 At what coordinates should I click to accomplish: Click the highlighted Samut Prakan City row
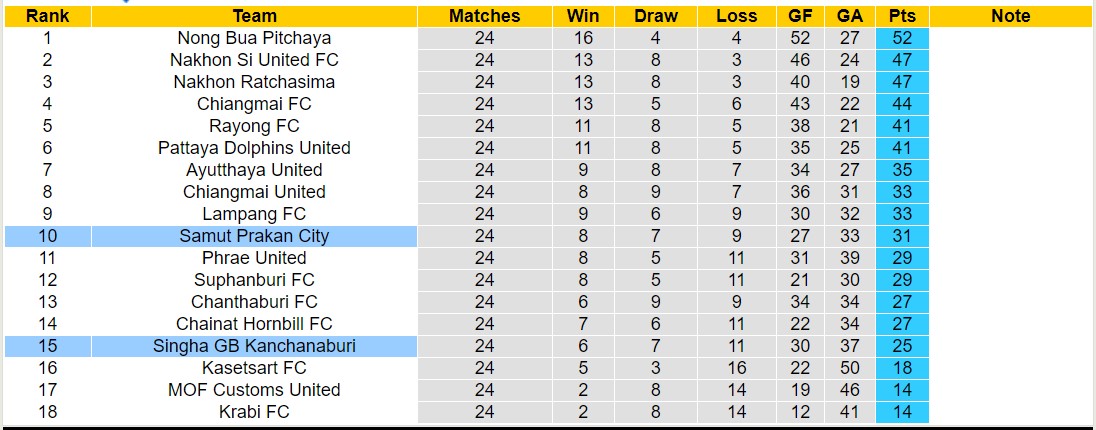254,236
